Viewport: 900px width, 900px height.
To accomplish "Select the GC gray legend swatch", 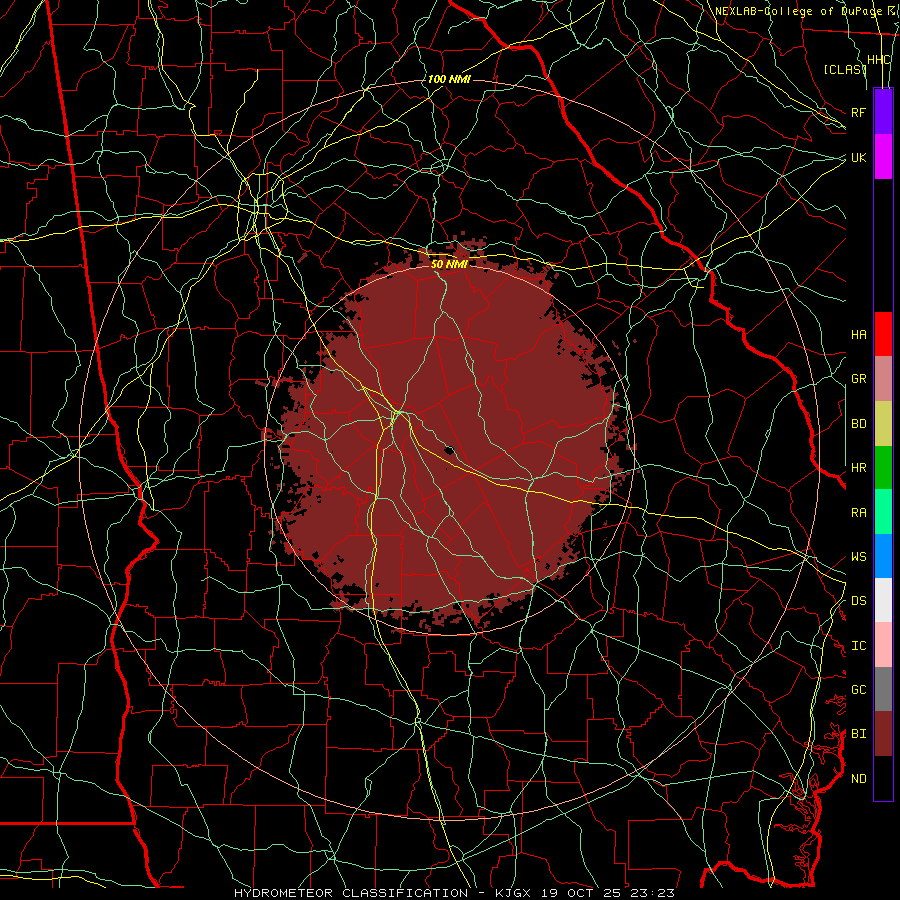I will [883, 689].
